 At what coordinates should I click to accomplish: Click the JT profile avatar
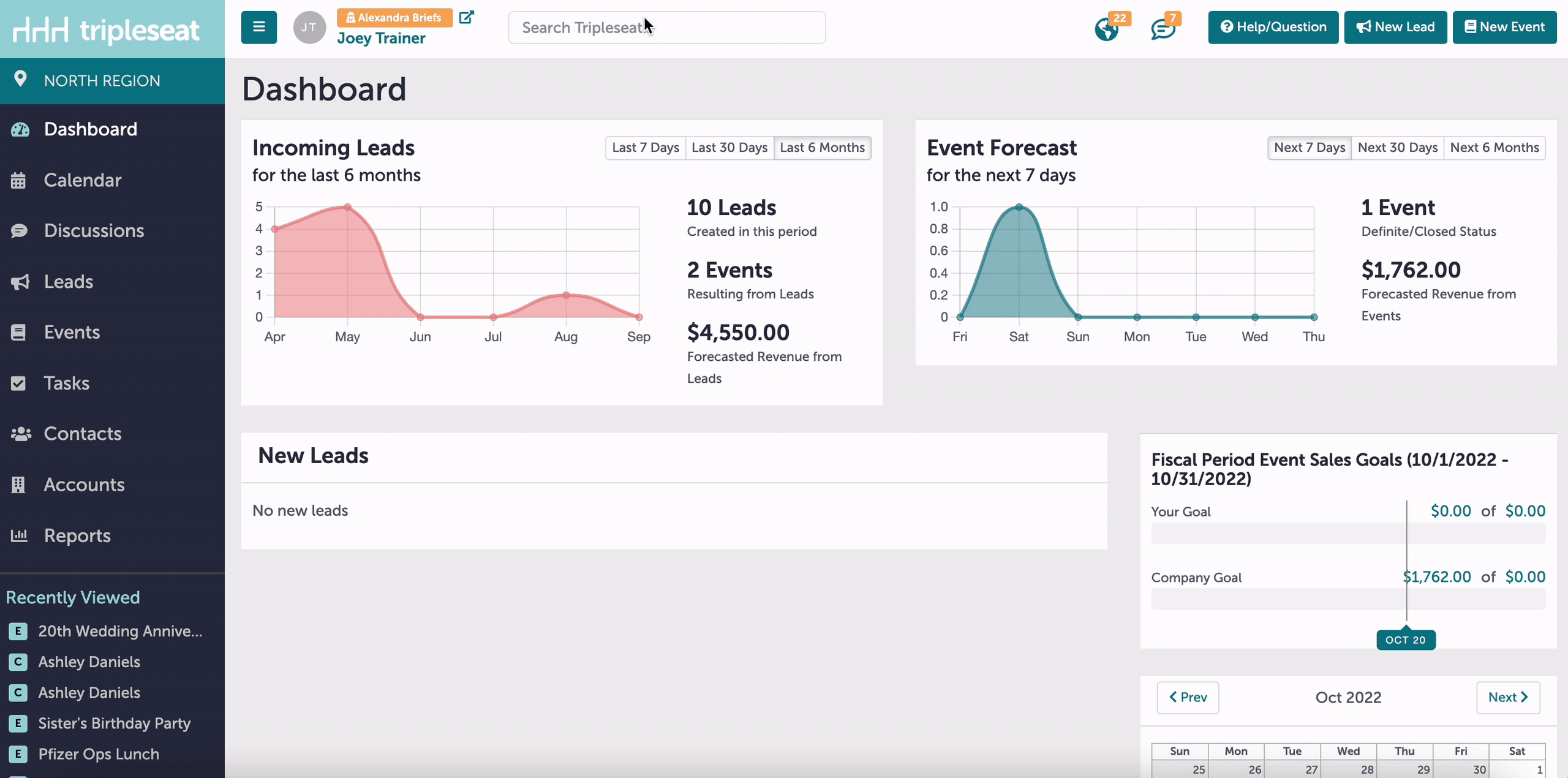pyautogui.click(x=309, y=27)
